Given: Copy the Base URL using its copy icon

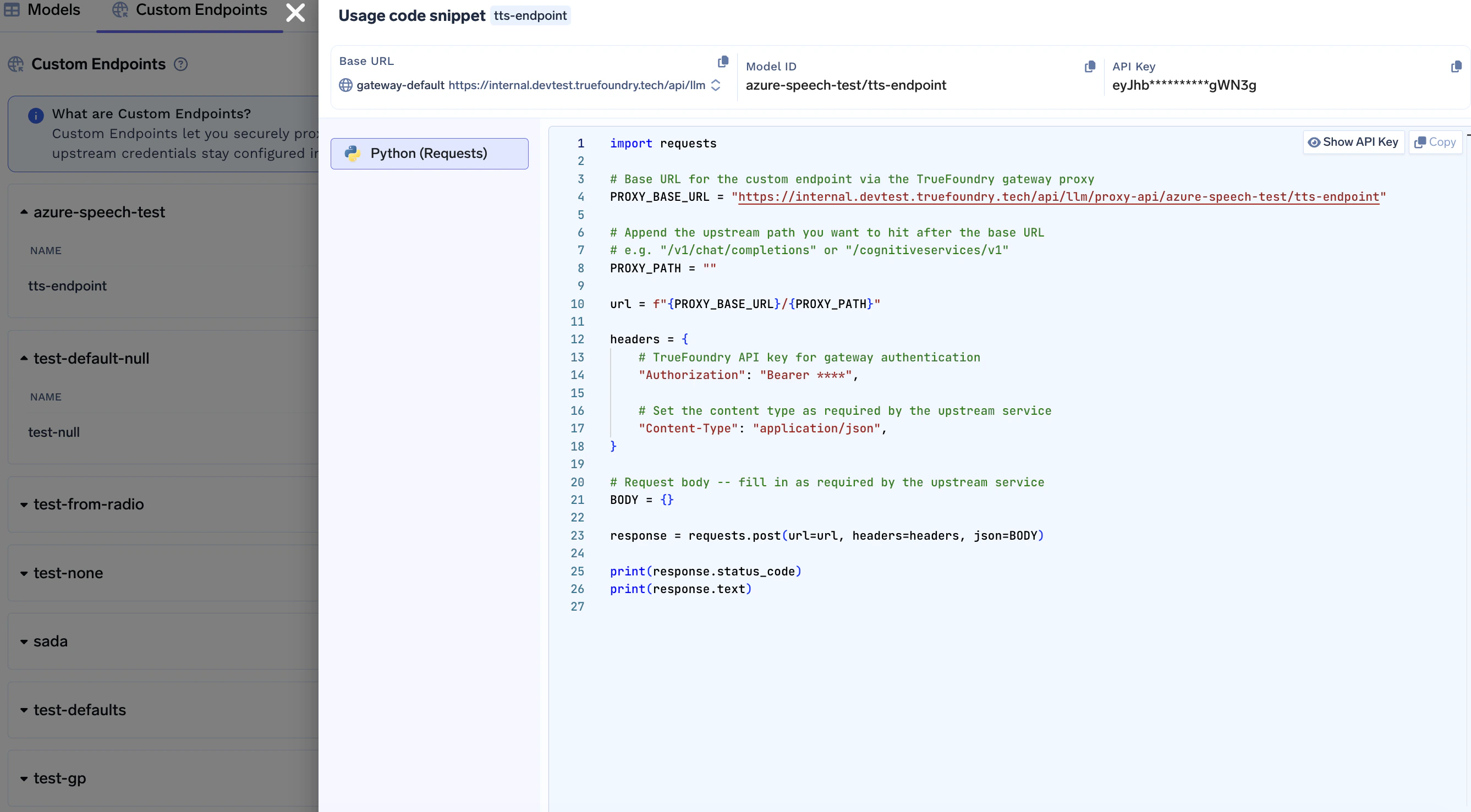Looking at the screenshot, I should [722, 61].
